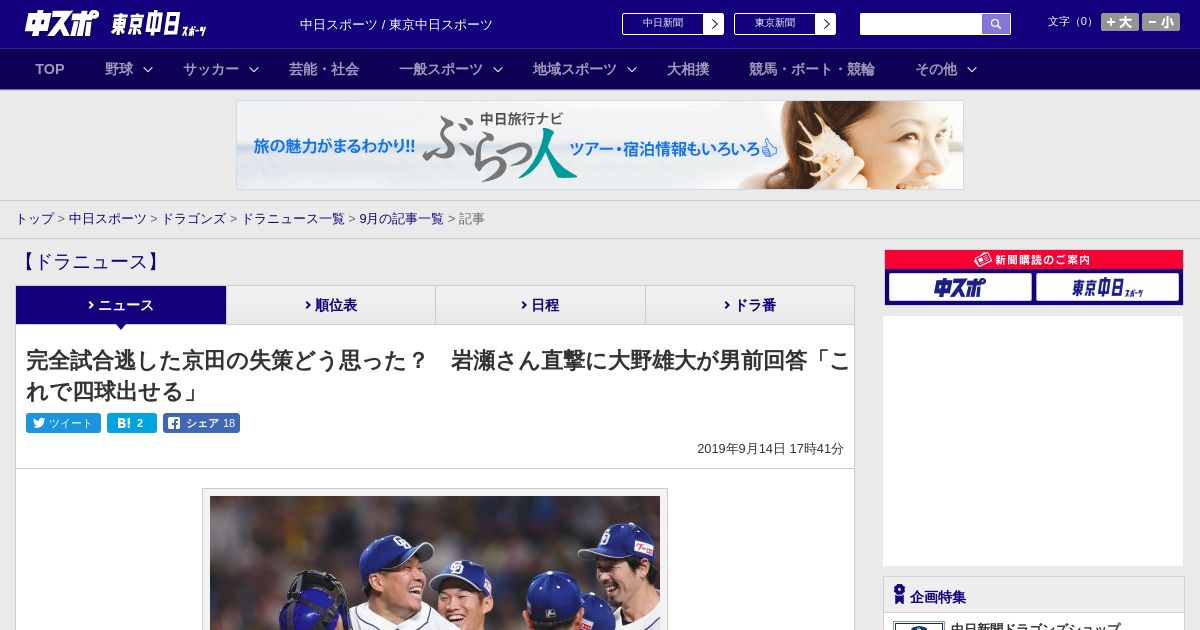Open TOP in navigation bar
This screenshot has height=630, width=1200.
tap(50, 69)
